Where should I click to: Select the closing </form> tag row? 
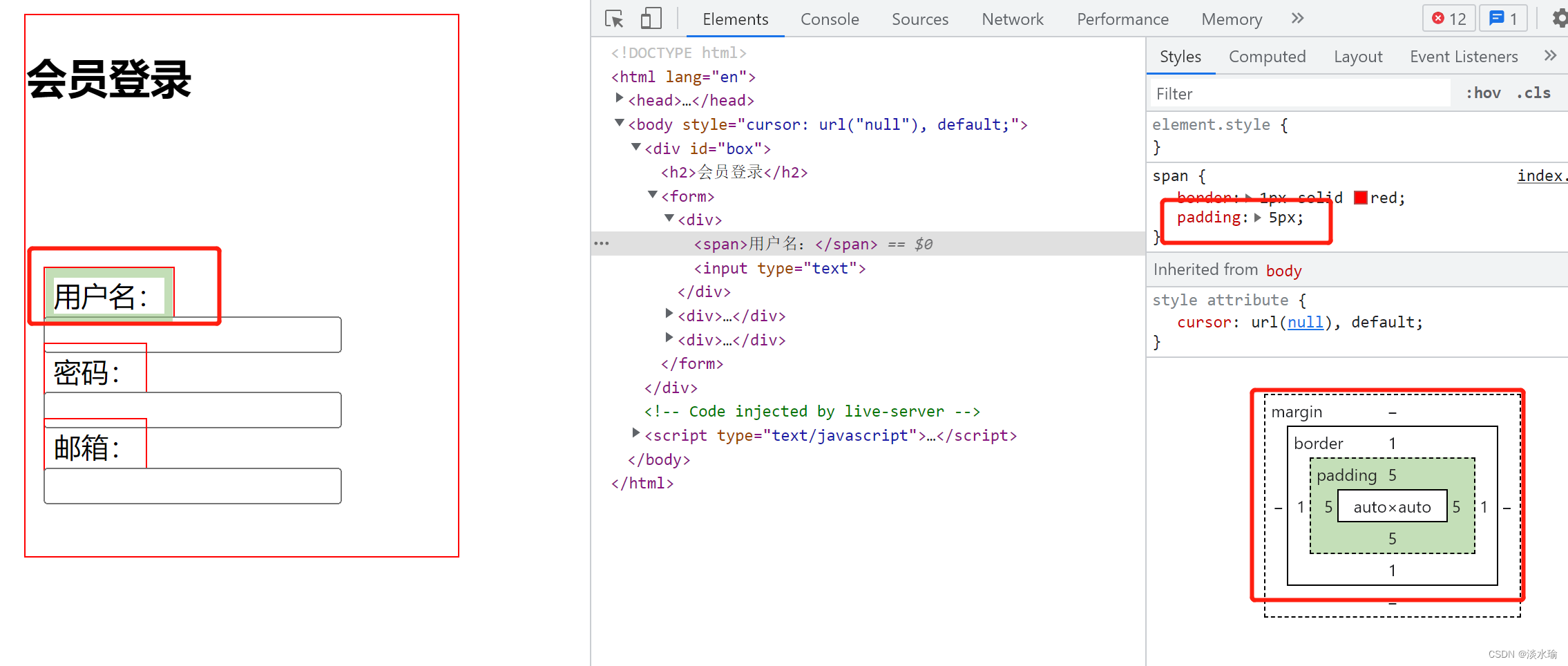692,363
